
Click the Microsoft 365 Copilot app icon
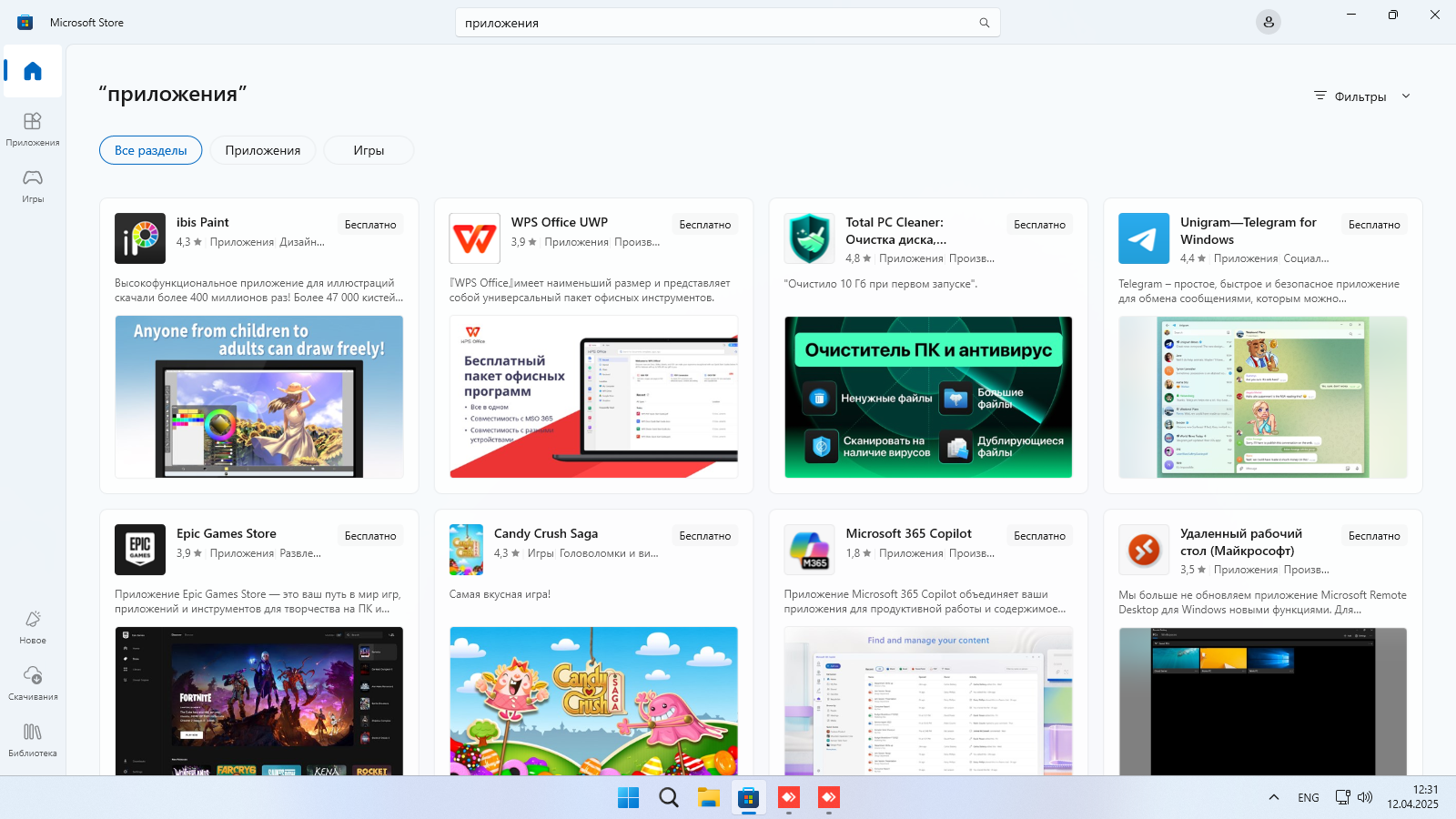[810, 550]
